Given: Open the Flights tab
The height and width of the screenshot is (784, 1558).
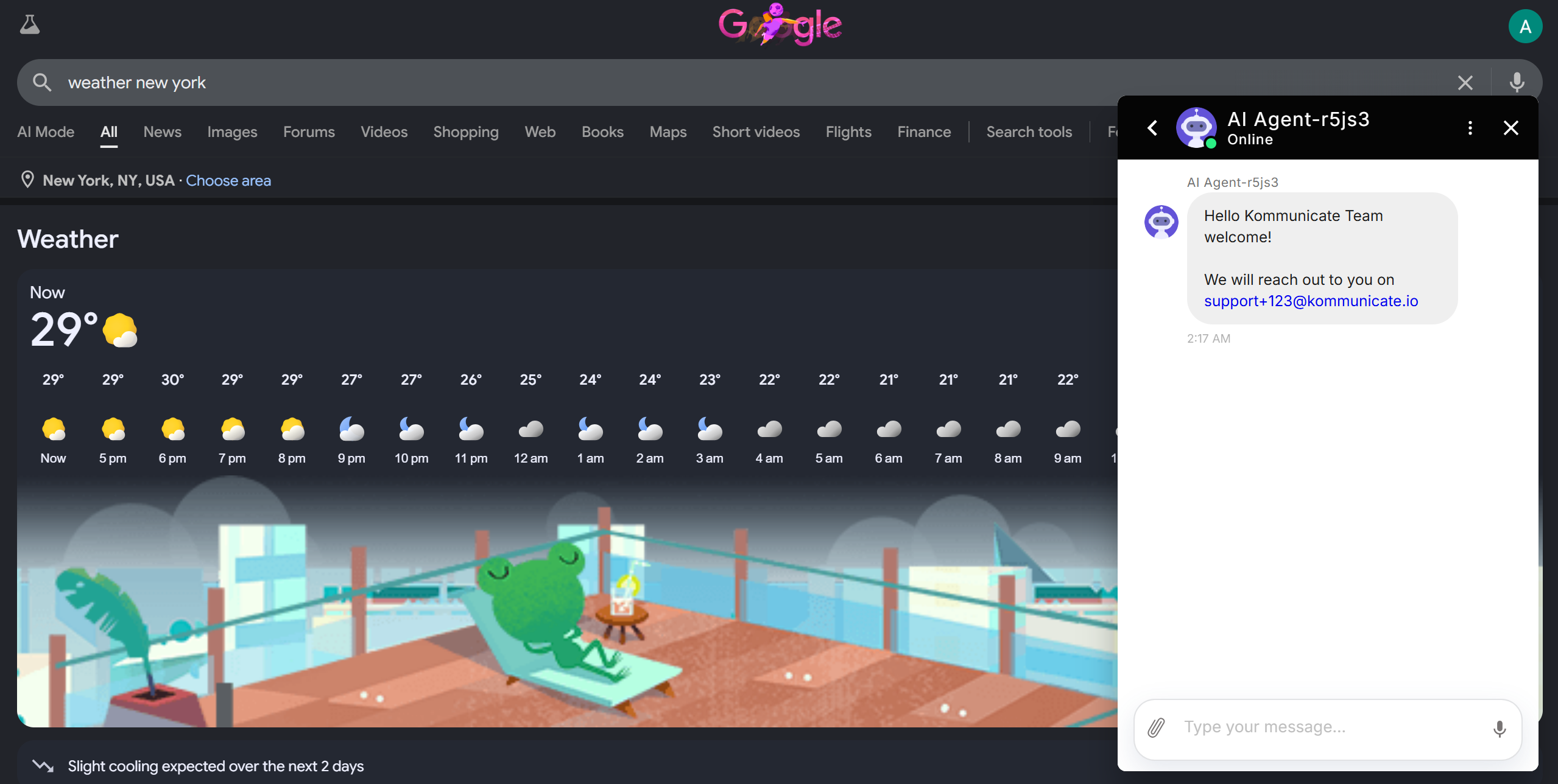Looking at the screenshot, I should point(848,132).
